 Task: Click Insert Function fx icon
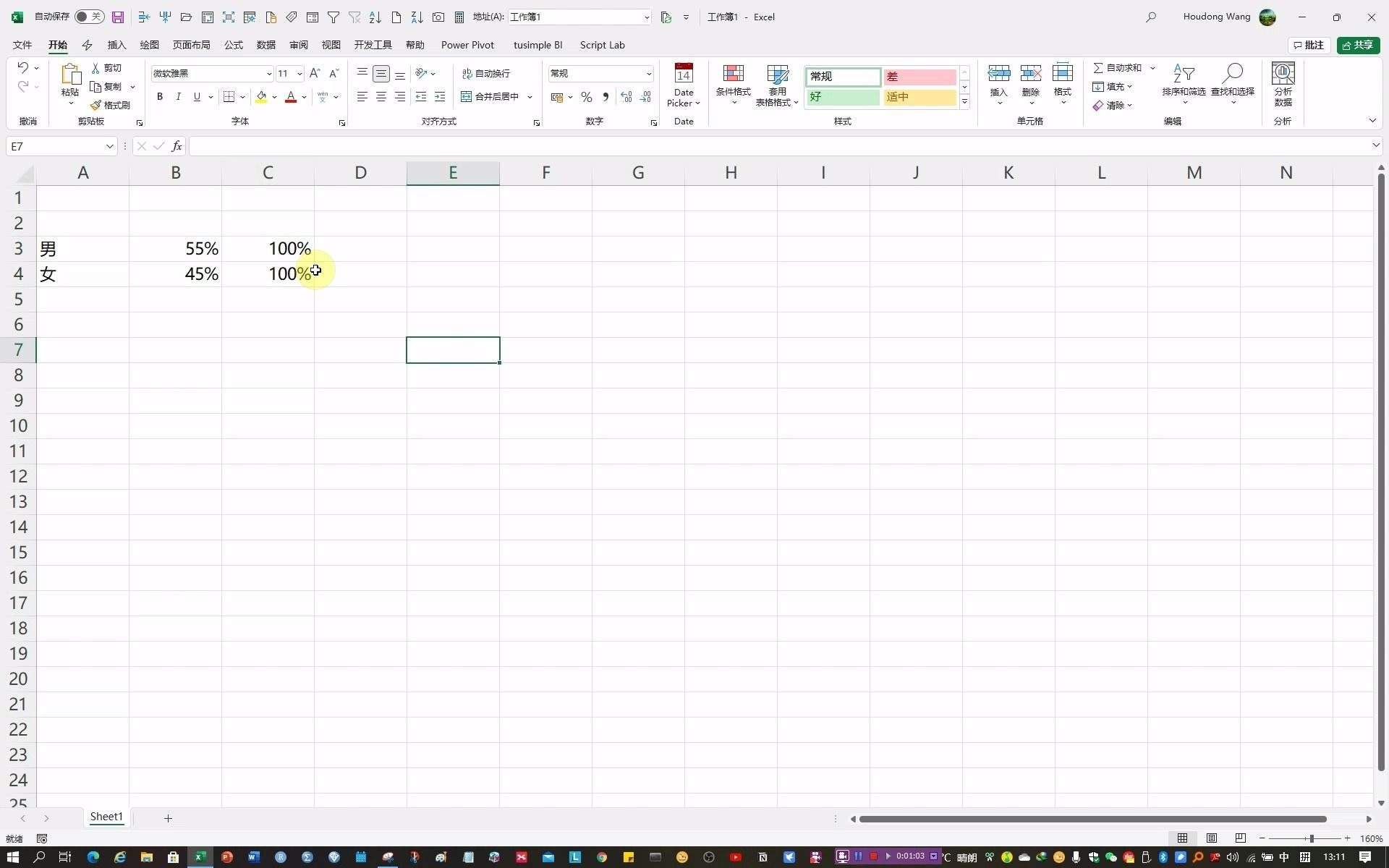[177, 146]
